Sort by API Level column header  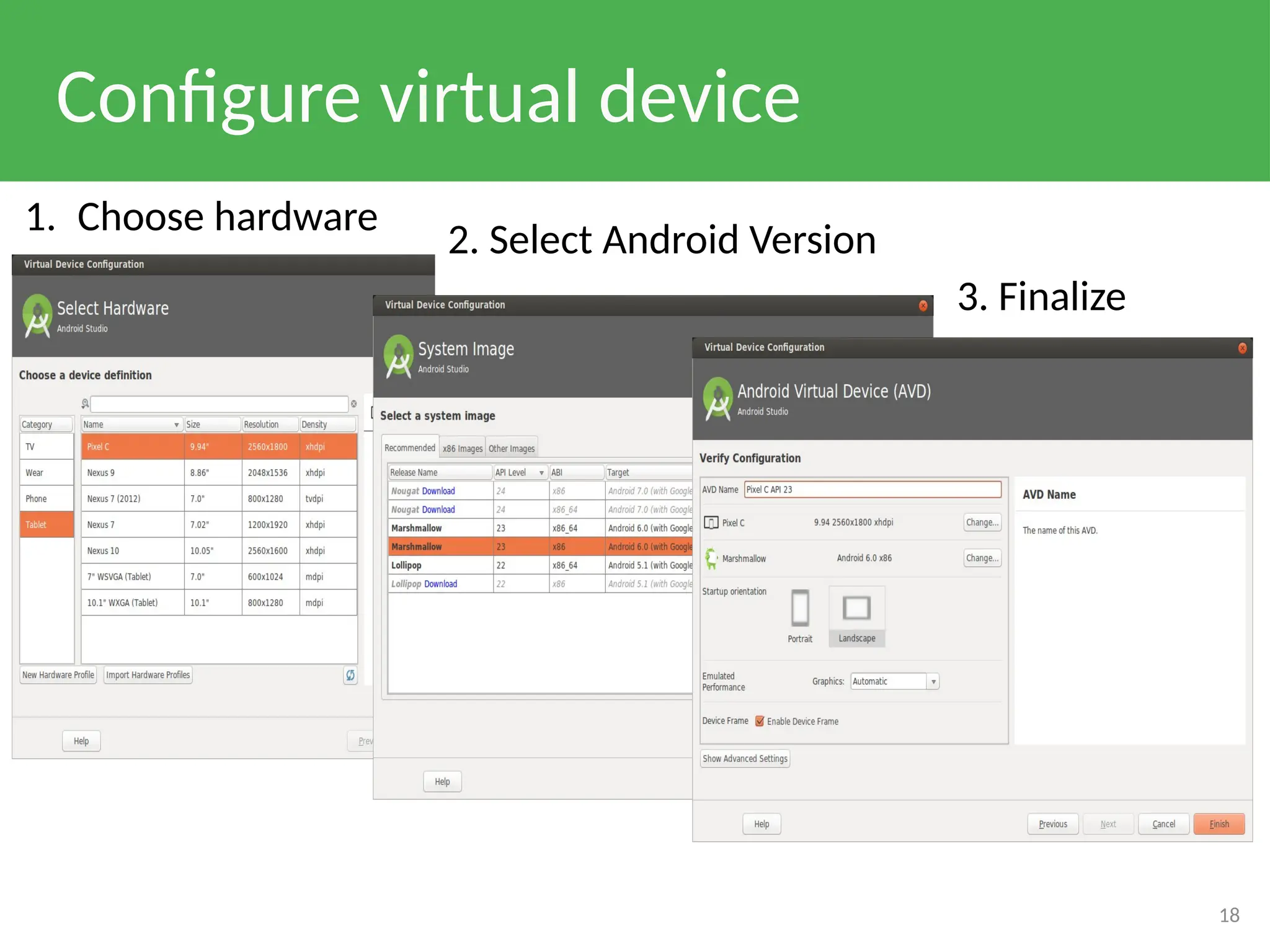pos(520,472)
